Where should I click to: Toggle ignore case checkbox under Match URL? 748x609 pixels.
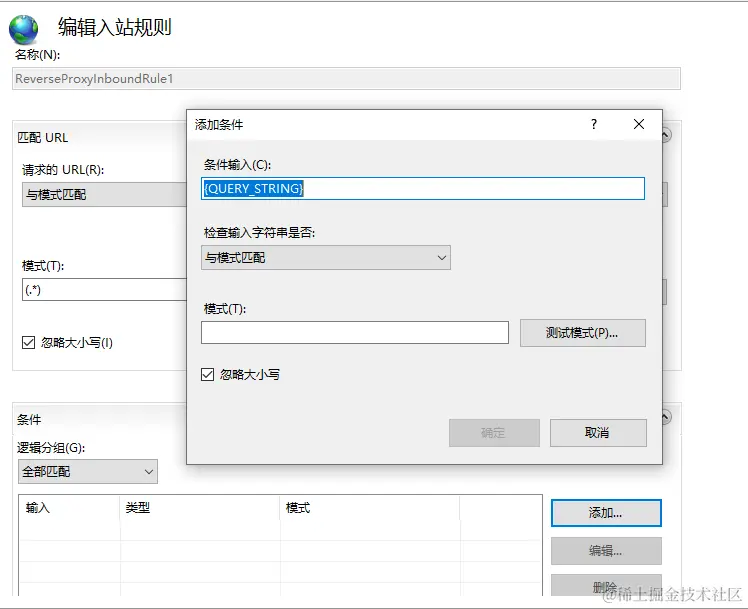29,342
